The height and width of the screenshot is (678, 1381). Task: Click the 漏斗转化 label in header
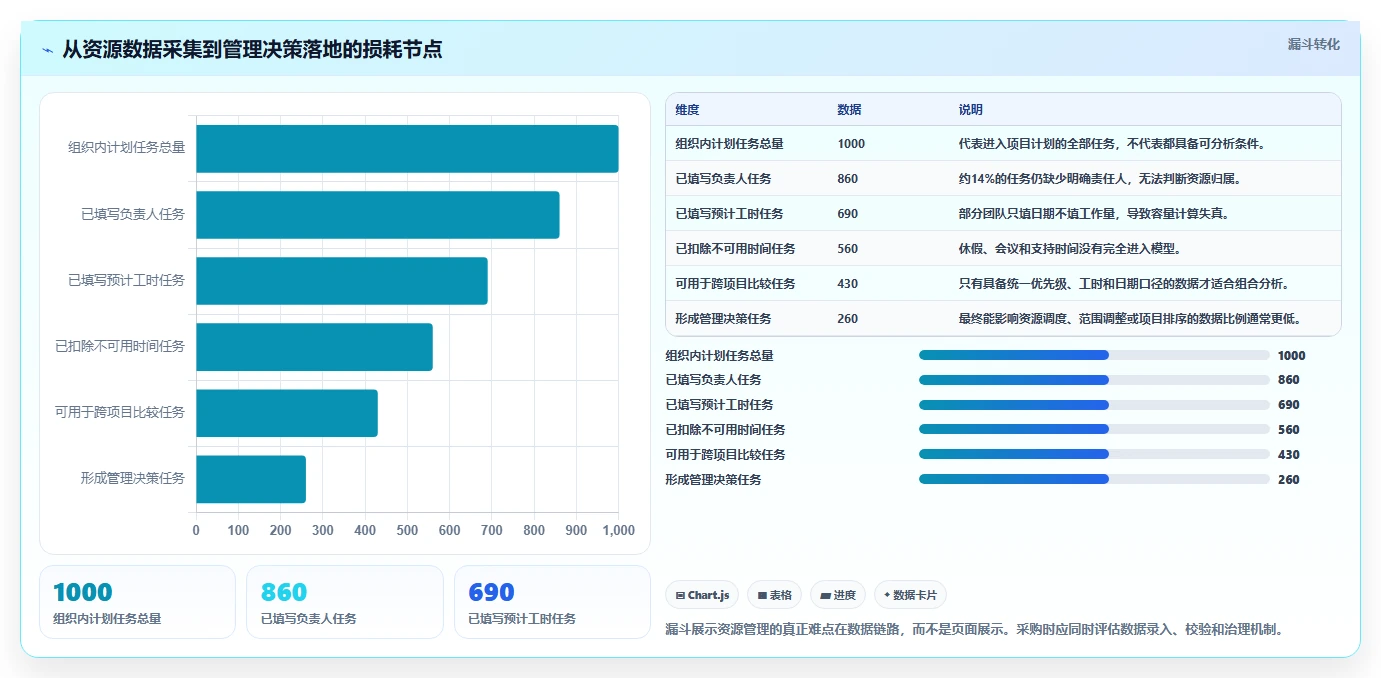pyautogui.click(x=1313, y=44)
